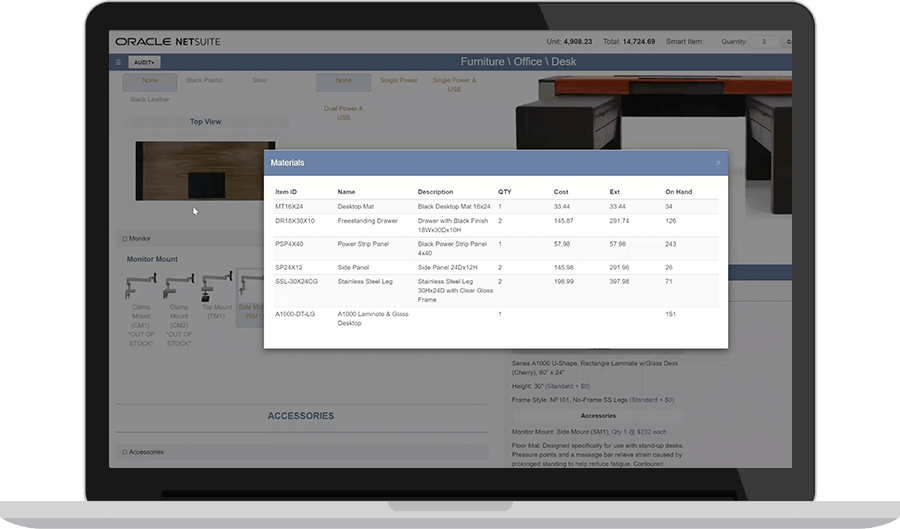Viewport: 900px width, 529px height.
Task: Choose Dual Power & USB option
Action: coord(343,113)
